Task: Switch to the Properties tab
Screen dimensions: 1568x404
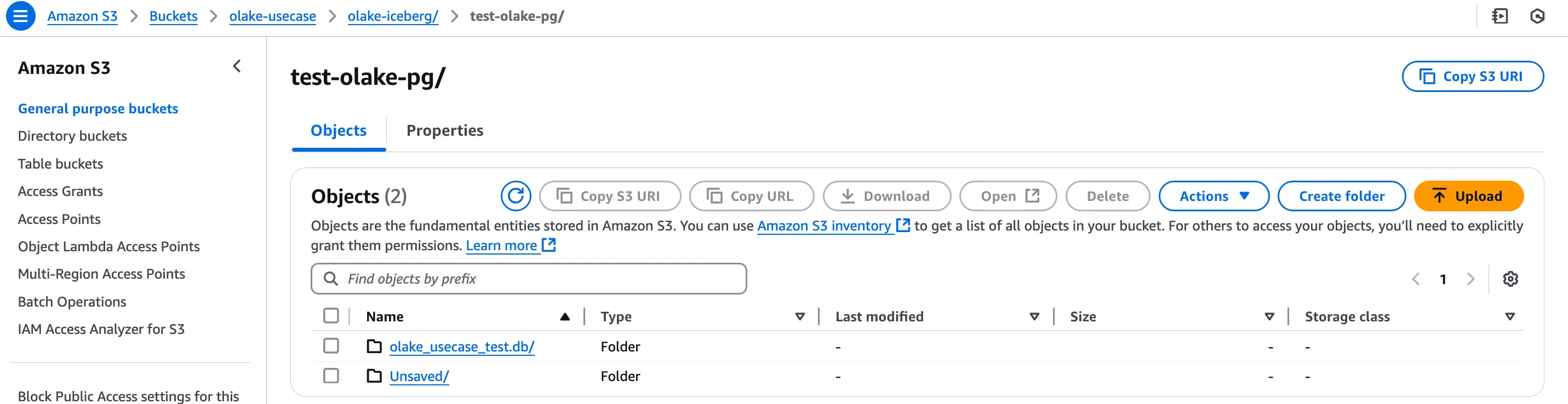Action: tap(444, 130)
